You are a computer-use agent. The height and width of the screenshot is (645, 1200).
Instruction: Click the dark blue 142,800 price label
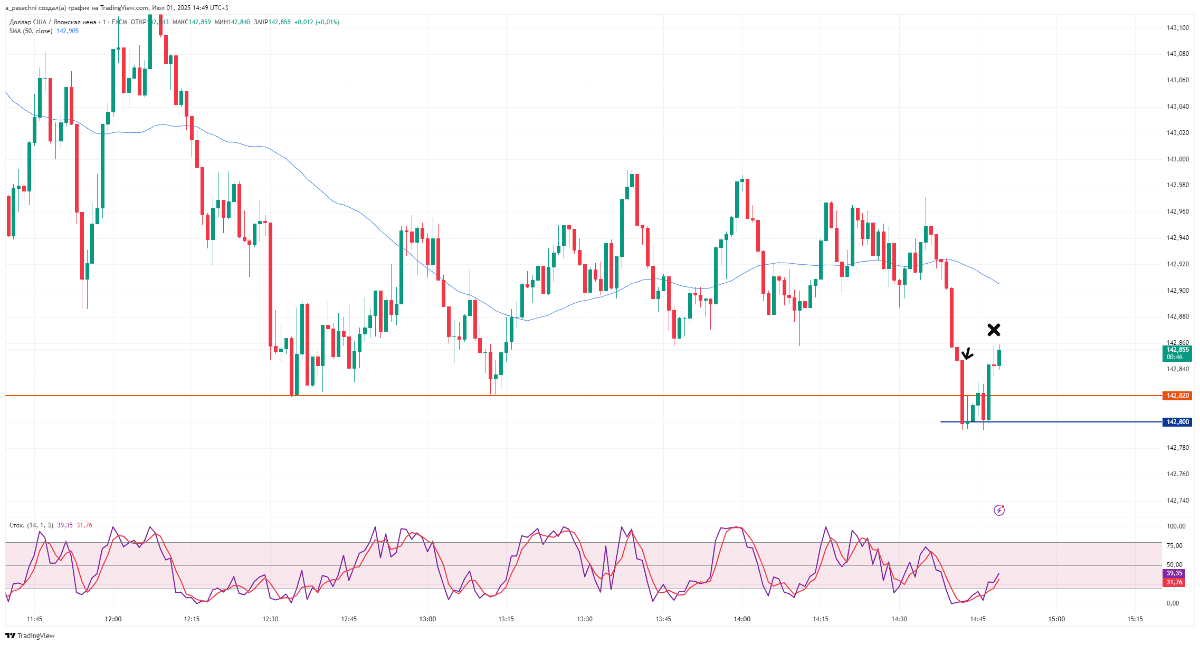[1176, 422]
